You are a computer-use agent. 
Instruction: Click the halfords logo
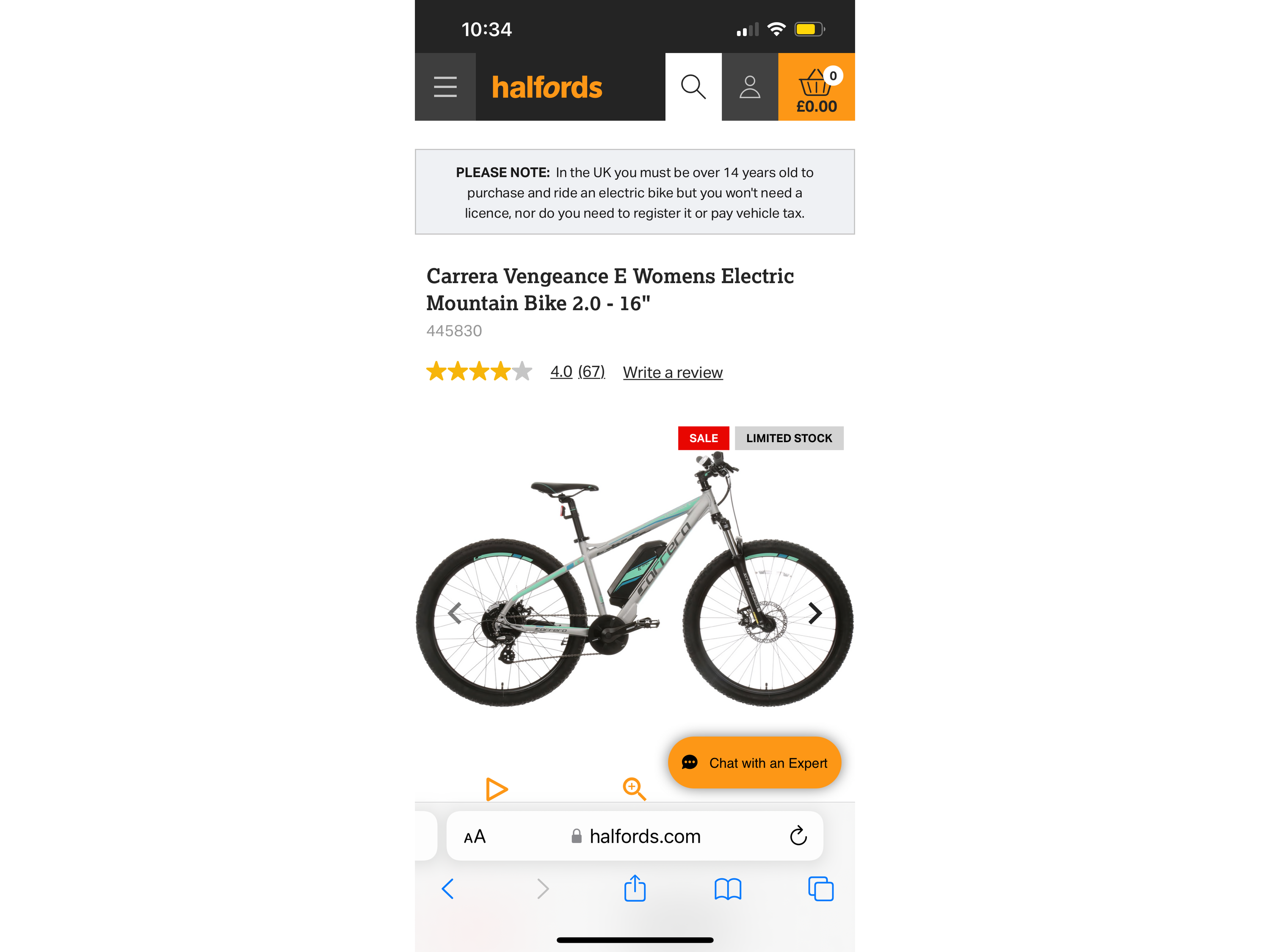pyautogui.click(x=547, y=87)
